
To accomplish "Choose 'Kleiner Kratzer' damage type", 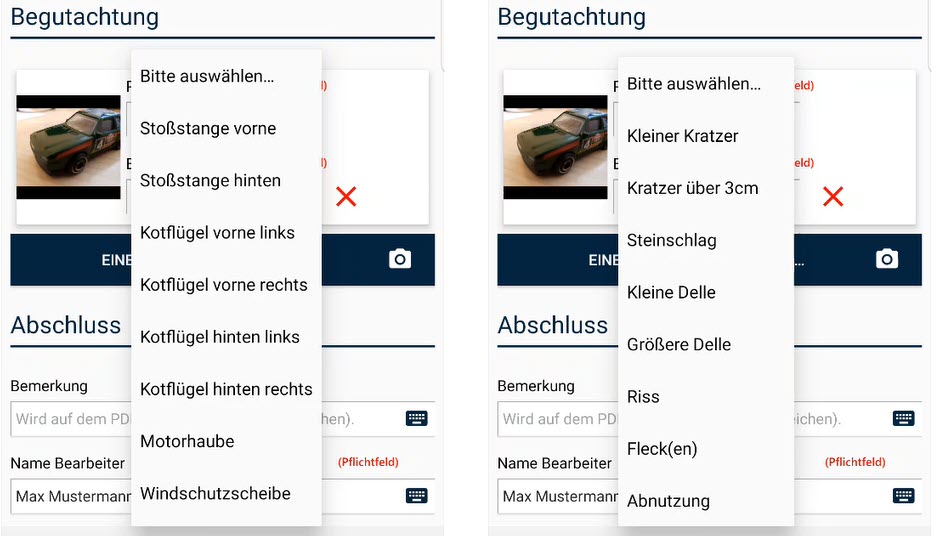I will click(x=682, y=136).
